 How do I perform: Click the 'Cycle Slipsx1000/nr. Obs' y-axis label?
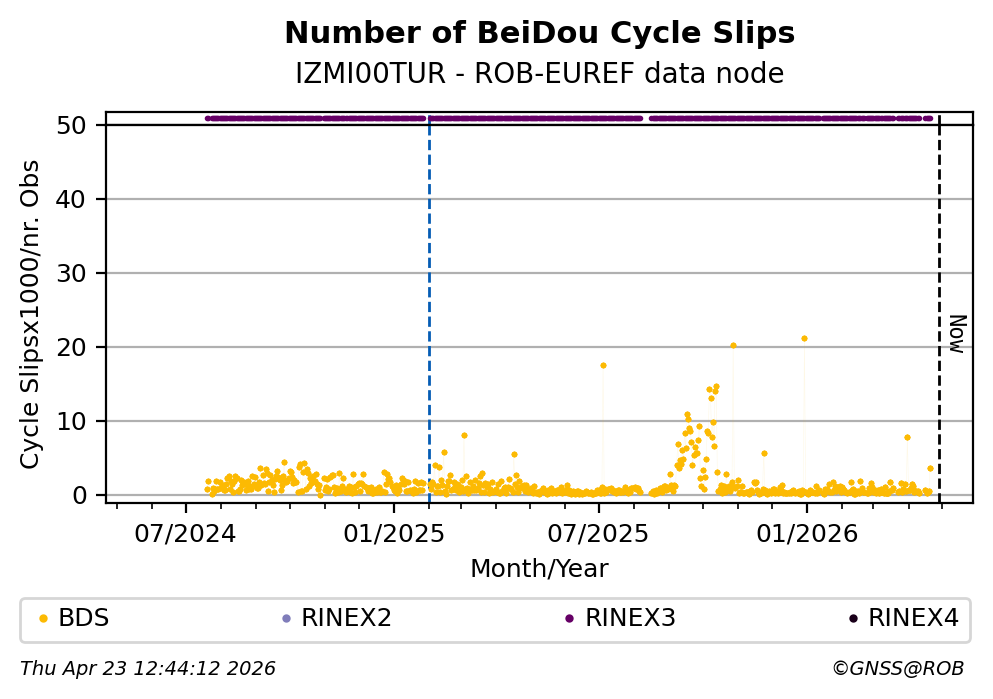[x=31, y=313]
